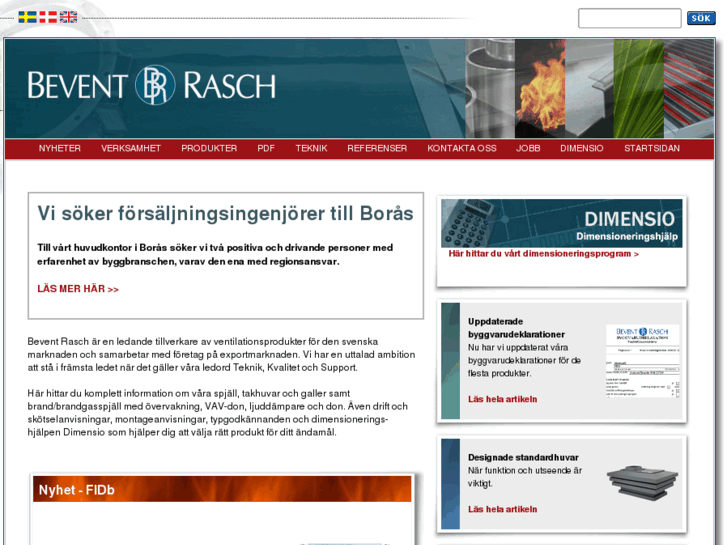Click the flame image in the header
The width and height of the screenshot is (727, 545).
(540, 89)
